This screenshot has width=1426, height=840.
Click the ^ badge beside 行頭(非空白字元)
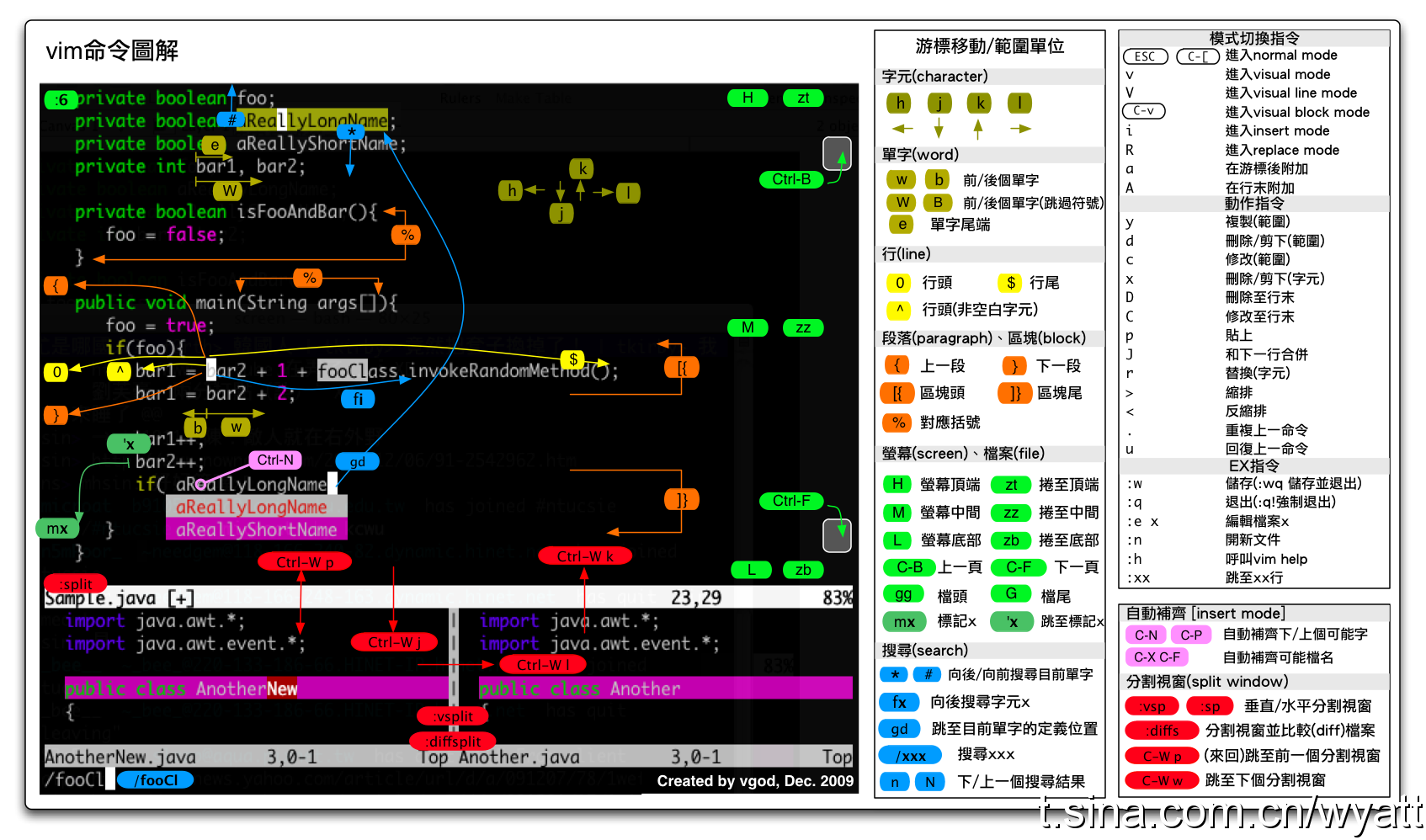900,309
